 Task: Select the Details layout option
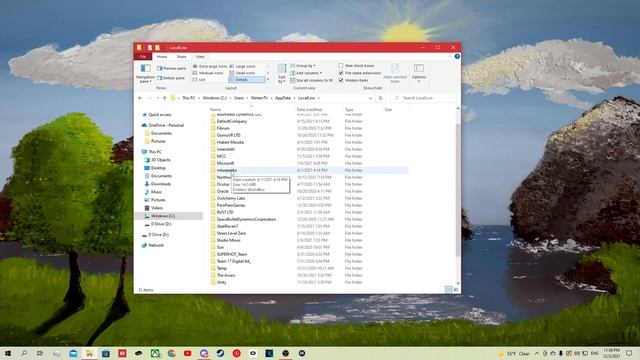(x=247, y=80)
